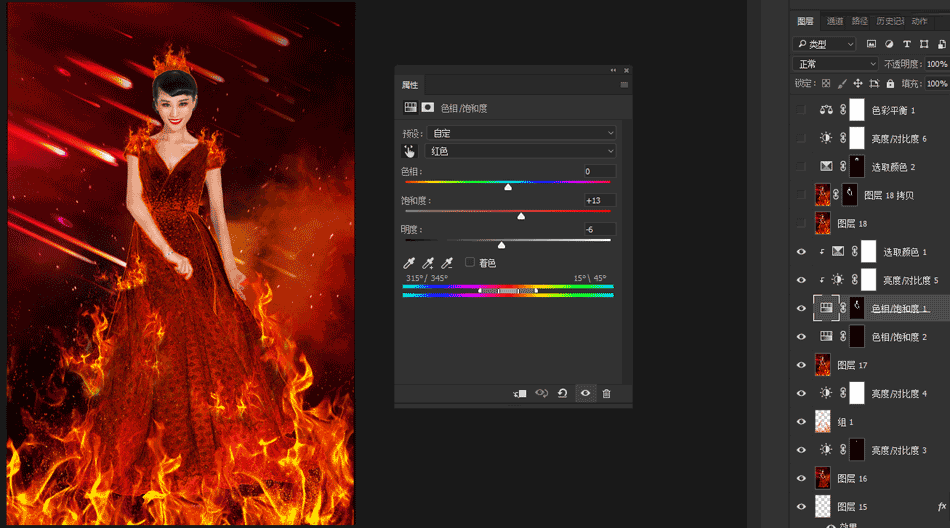Click the 色彩平衡 1 balance-scale icon
The image size is (950, 528).
click(x=826, y=110)
